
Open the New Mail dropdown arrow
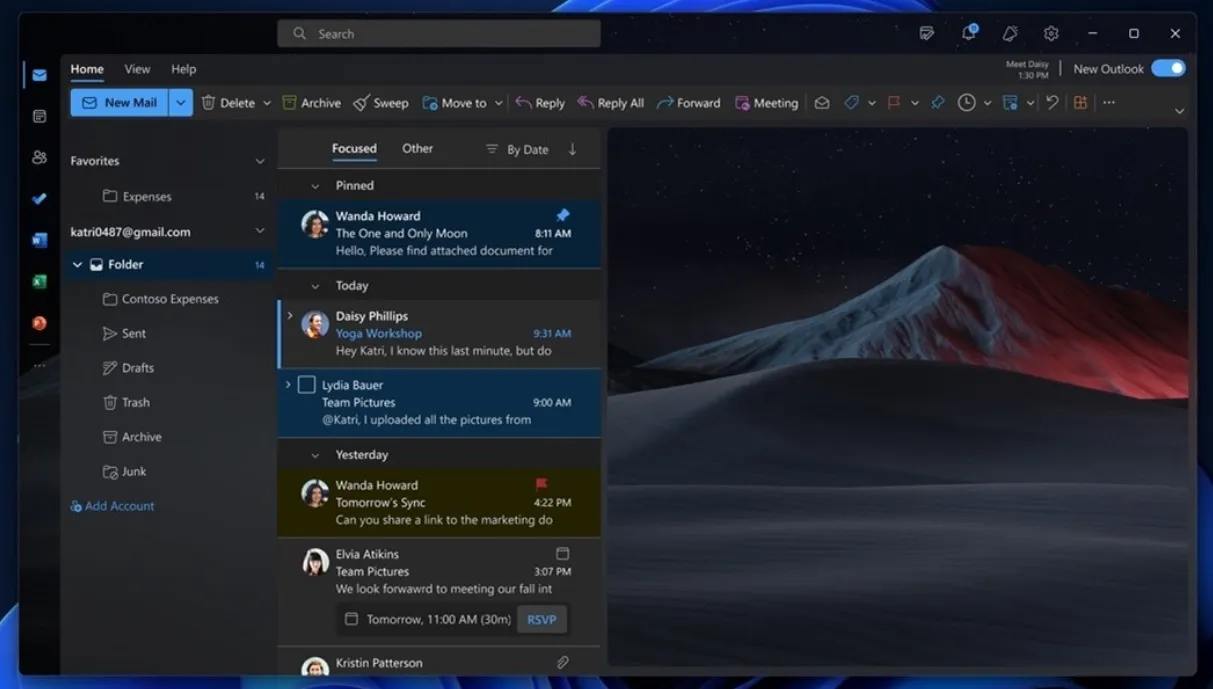pos(181,103)
